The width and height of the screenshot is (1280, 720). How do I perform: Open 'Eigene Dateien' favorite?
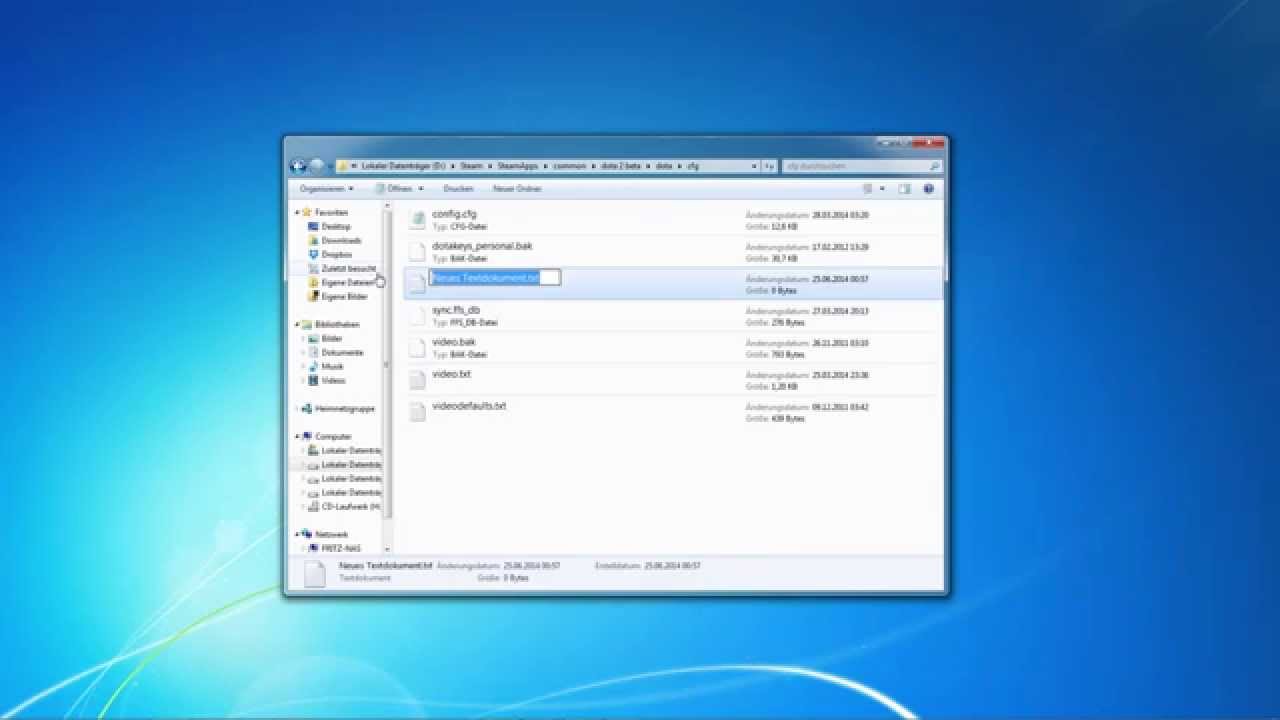click(x=348, y=283)
